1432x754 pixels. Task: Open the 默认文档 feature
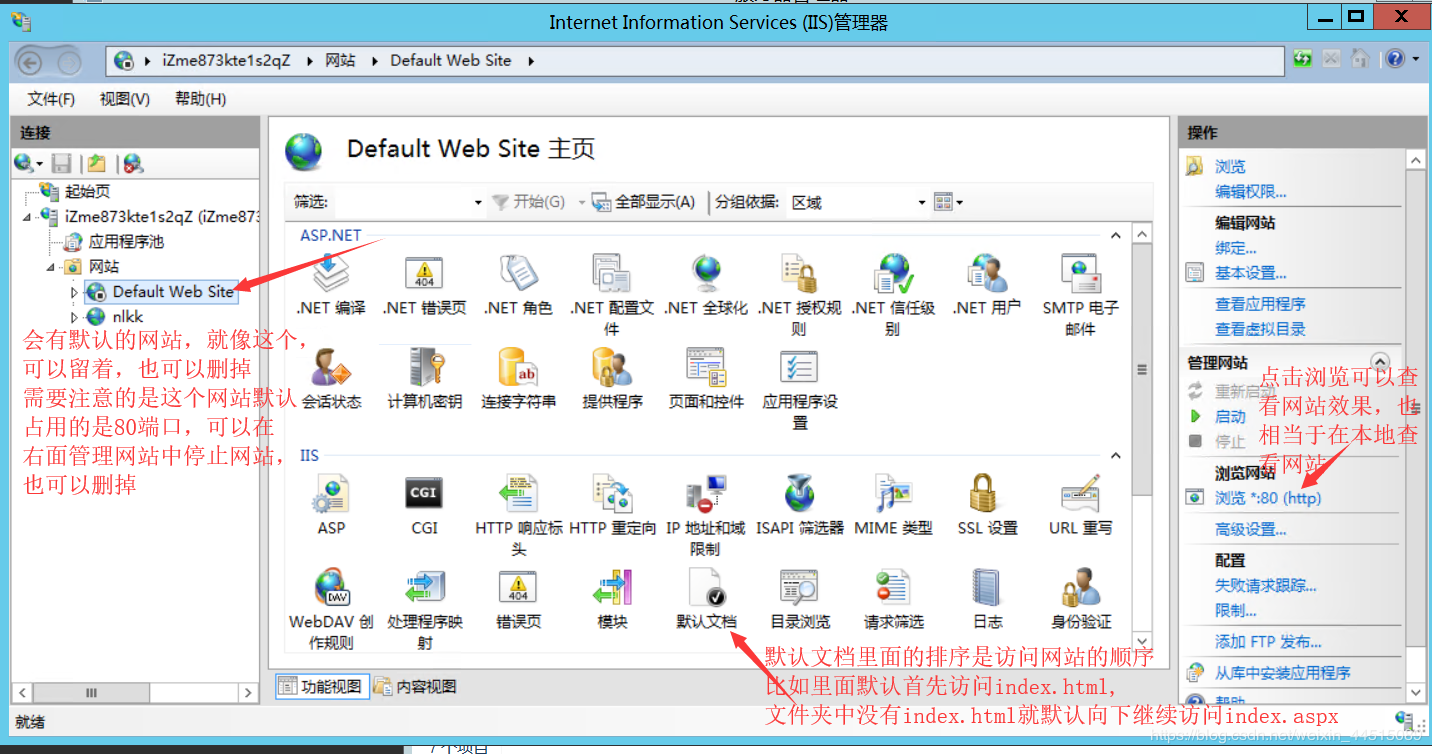(706, 598)
